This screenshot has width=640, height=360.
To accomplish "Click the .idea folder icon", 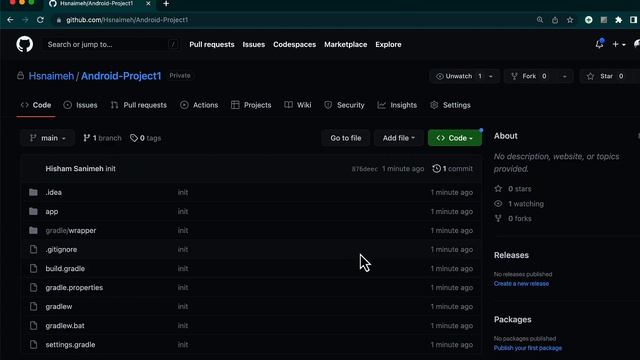I will pyautogui.click(x=33, y=192).
